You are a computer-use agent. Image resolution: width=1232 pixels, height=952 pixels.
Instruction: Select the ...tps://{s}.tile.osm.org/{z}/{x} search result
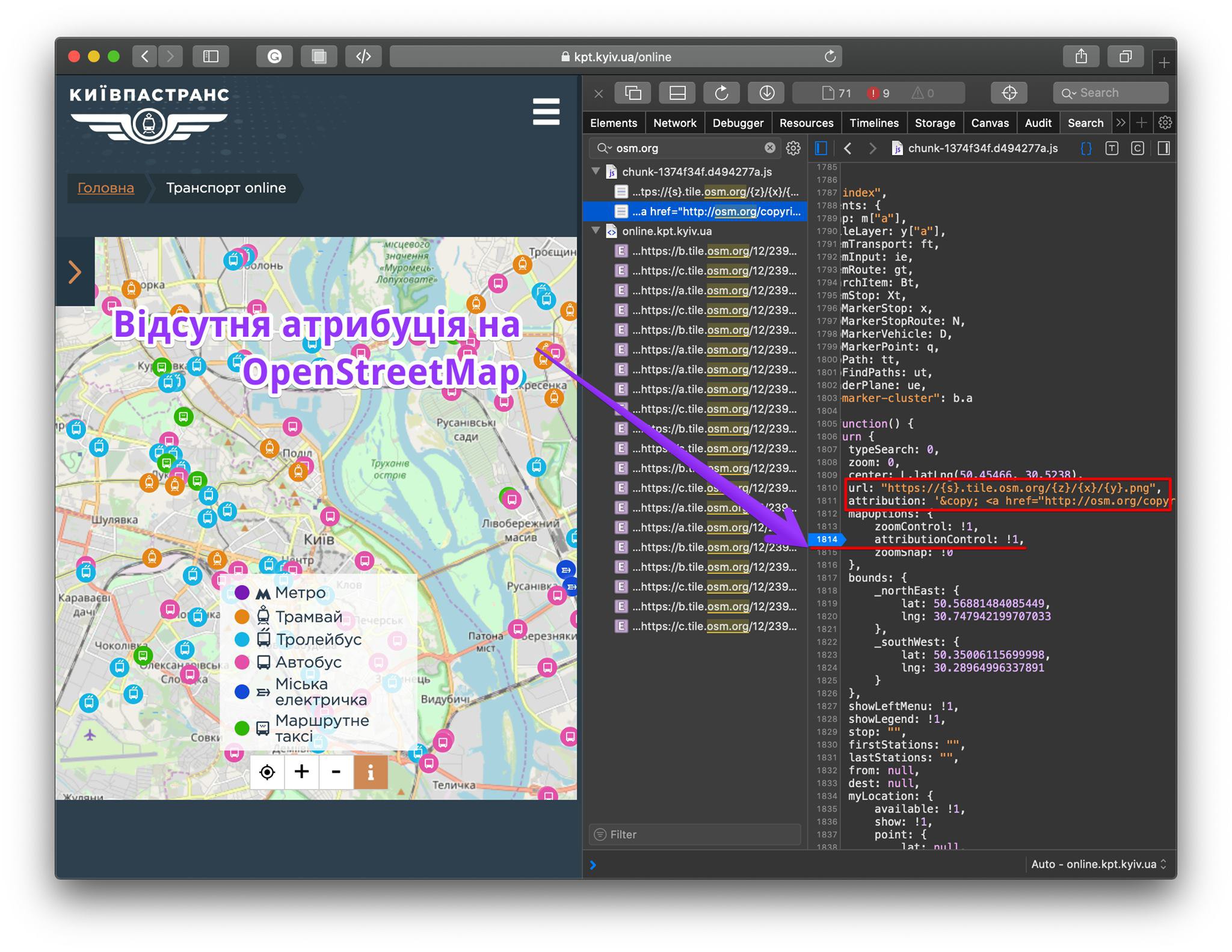tap(695, 191)
